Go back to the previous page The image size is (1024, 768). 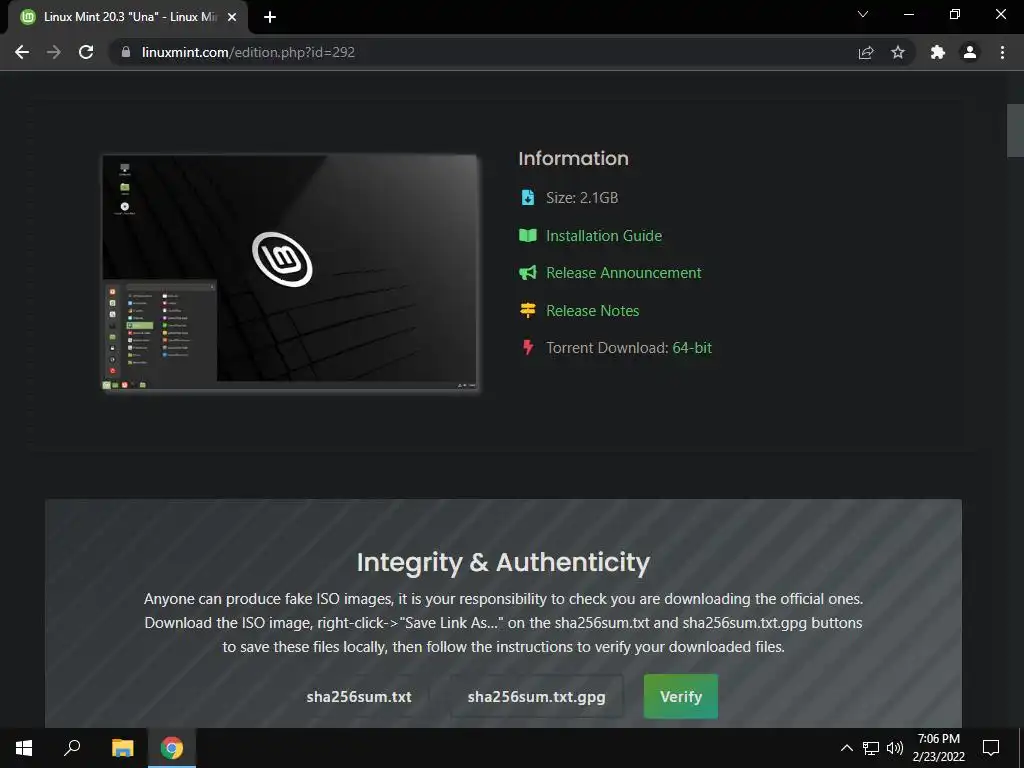tap(22, 52)
